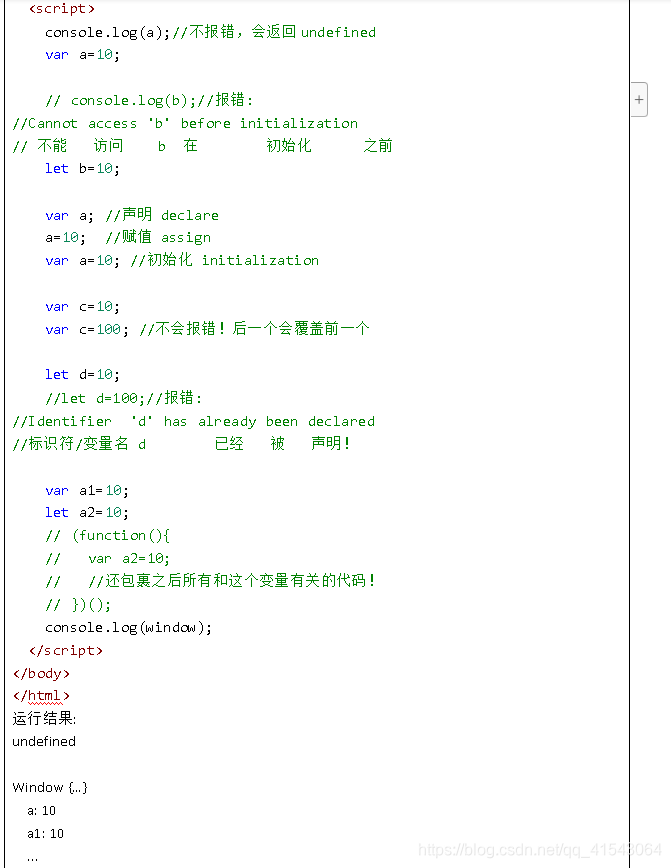Click the commented '(function(){' line
The width and height of the screenshot is (671, 868).
tap(107, 536)
